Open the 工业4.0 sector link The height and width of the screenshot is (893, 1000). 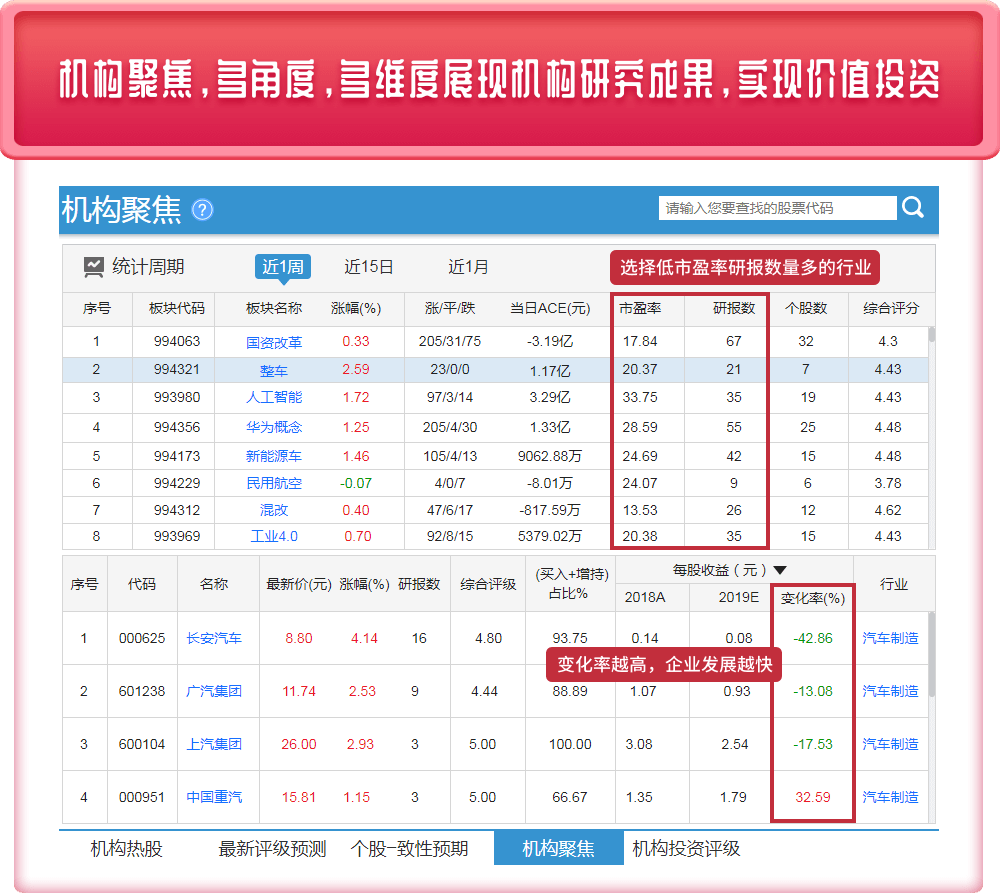pos(274,536)
